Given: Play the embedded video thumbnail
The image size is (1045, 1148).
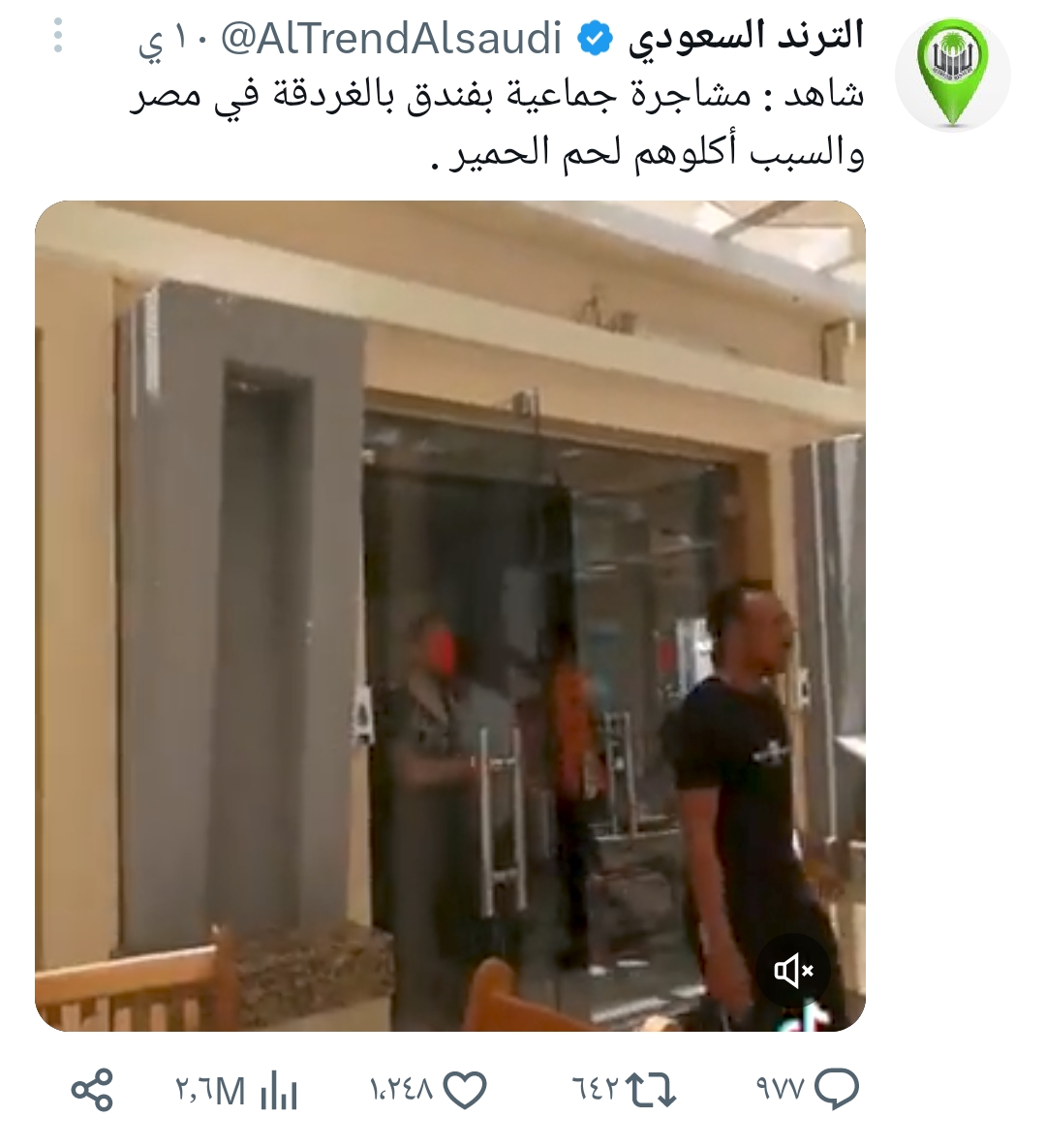Looking at the screenshot, I should point(450,616).
